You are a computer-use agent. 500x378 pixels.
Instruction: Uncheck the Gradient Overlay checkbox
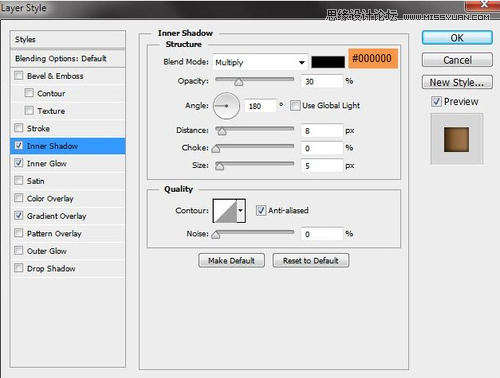point(19,216)
